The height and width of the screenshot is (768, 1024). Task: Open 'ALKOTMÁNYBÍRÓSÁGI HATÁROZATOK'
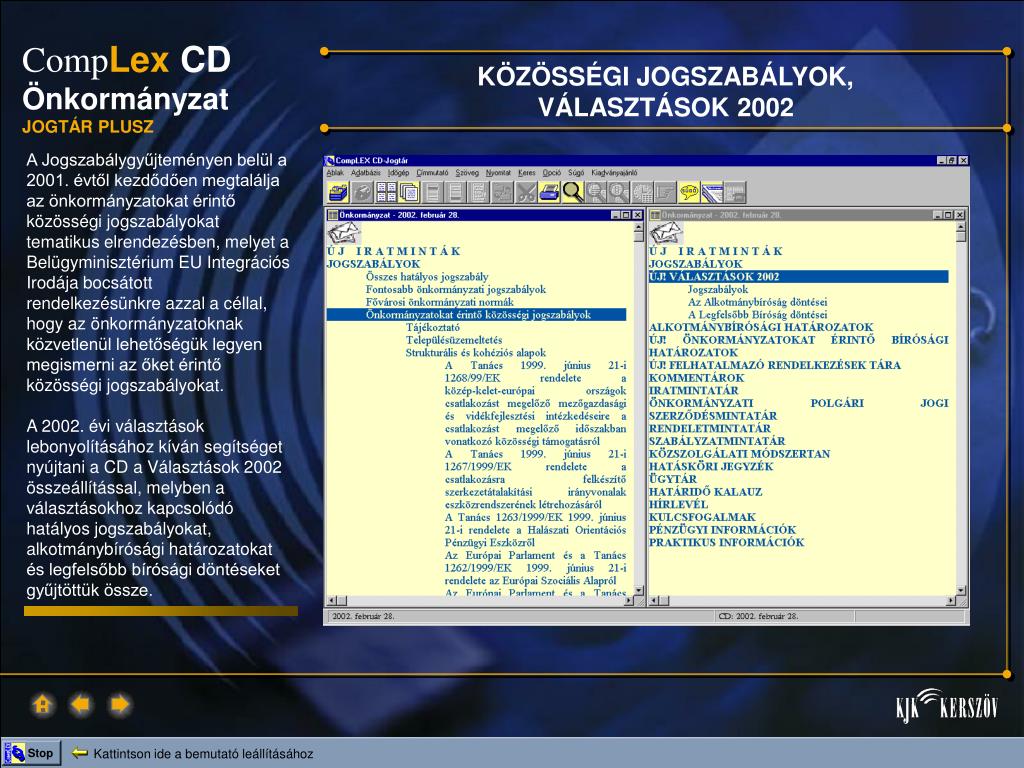click(x=761, y=327)
